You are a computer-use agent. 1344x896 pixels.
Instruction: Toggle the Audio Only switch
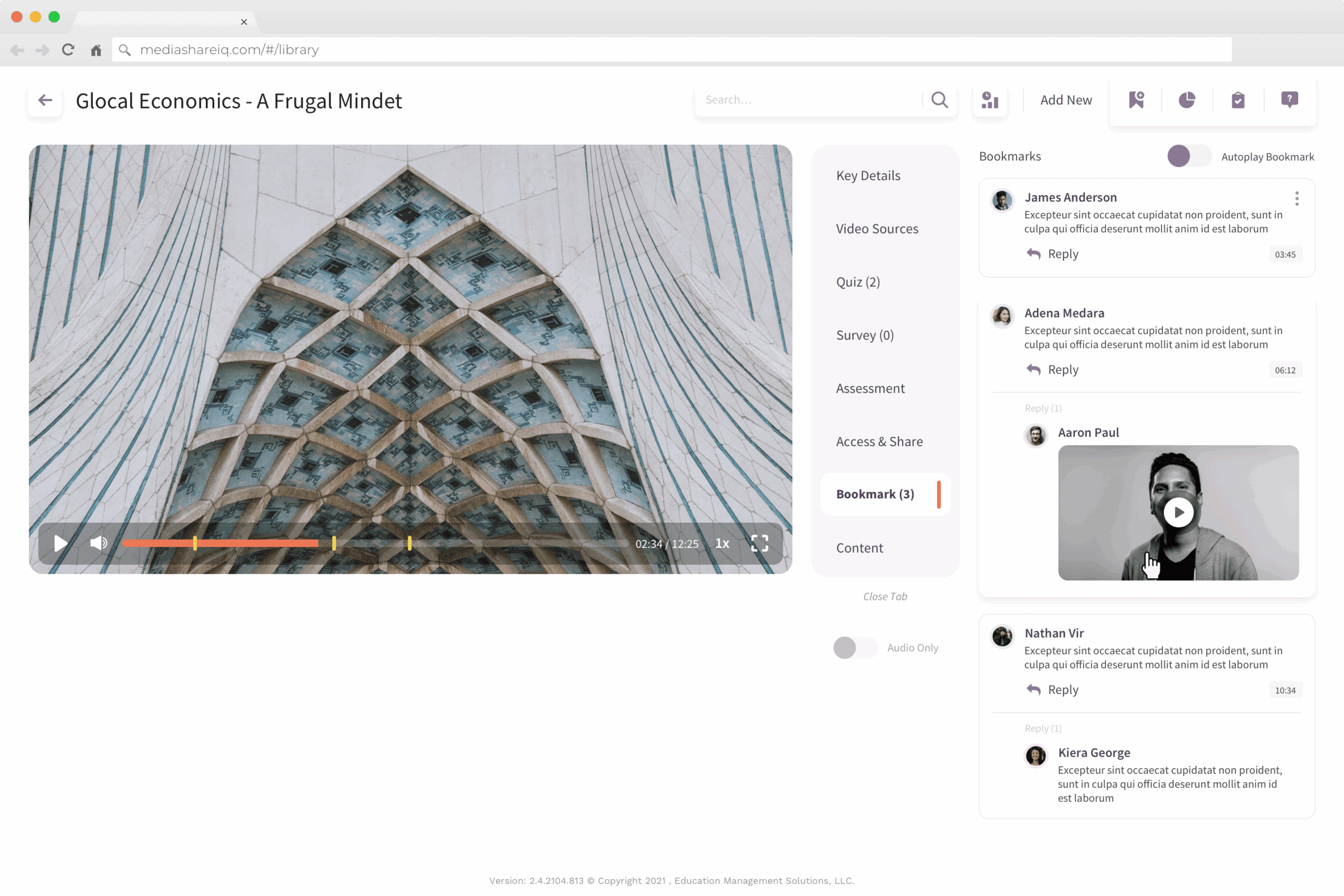click(855, 647)
